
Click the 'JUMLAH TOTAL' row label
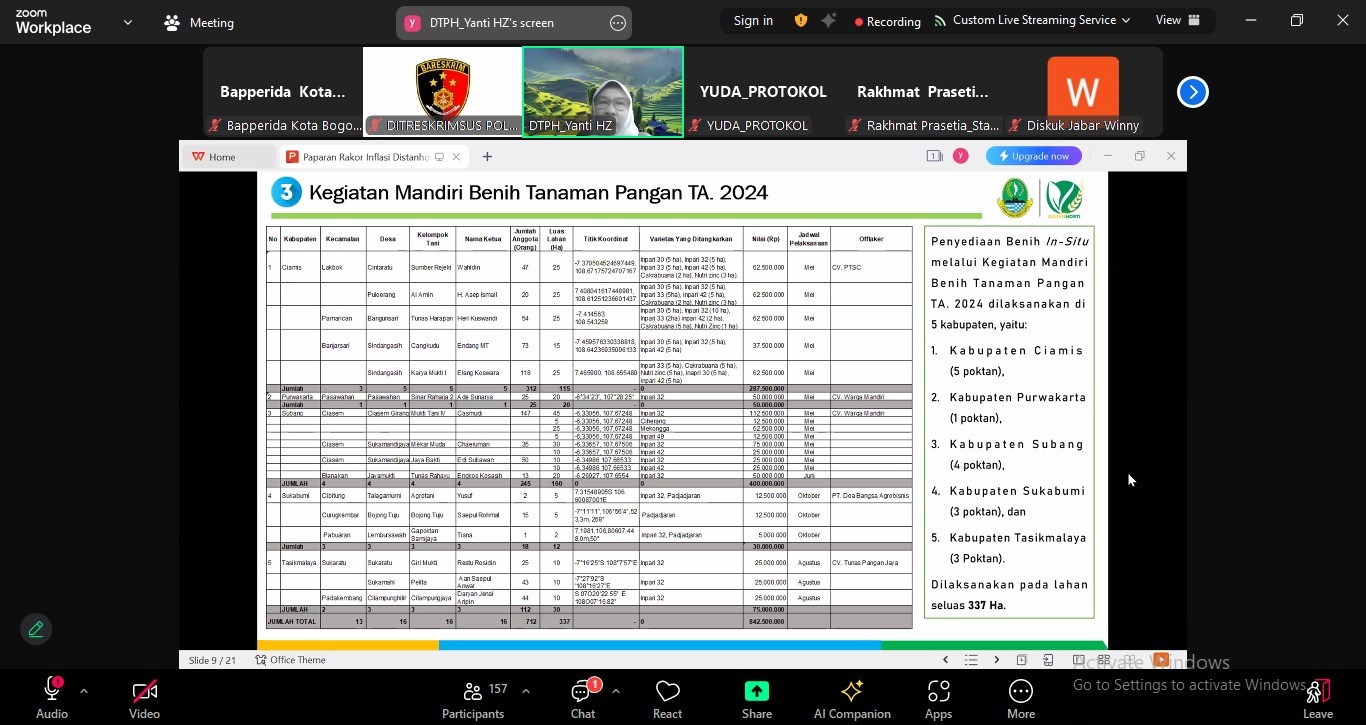pyautogui.click(x=292, y=621)
